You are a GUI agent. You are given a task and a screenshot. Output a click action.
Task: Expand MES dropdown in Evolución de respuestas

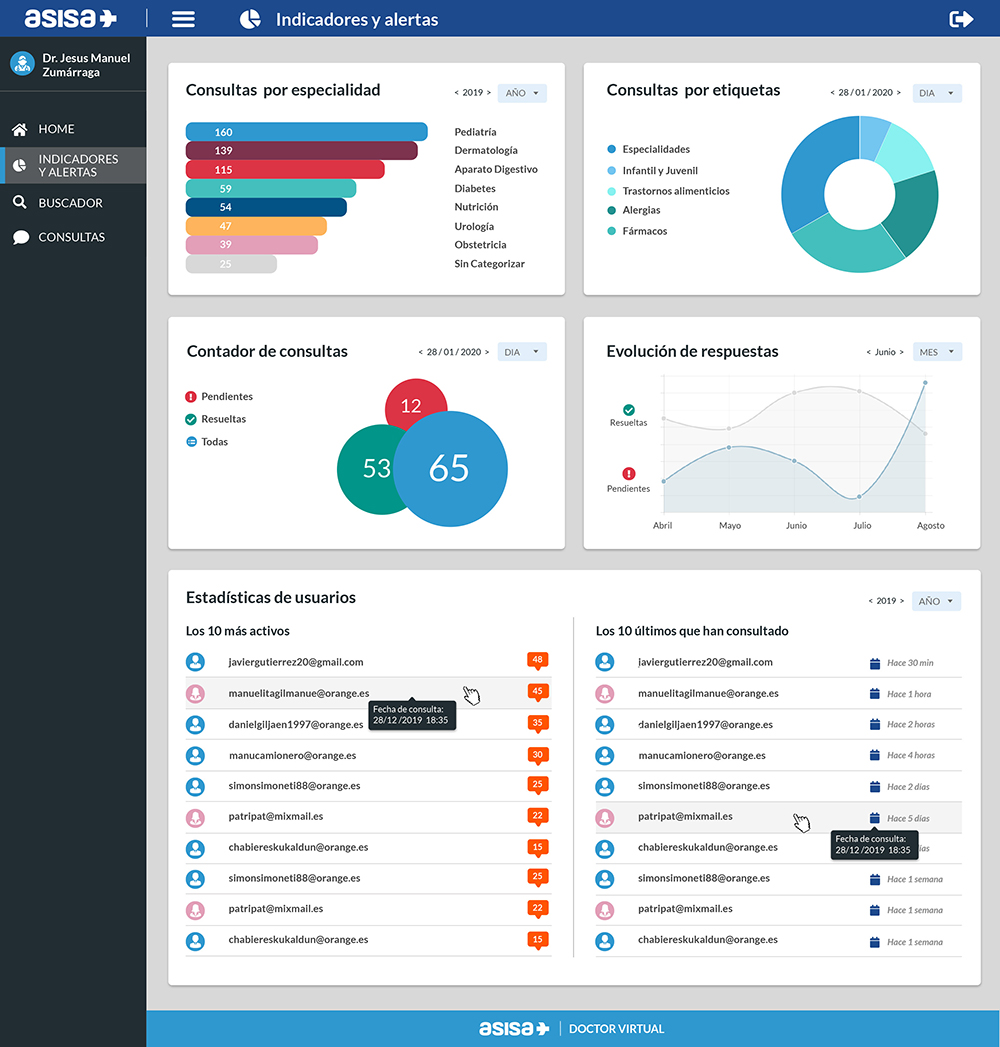tap(937, 352)
